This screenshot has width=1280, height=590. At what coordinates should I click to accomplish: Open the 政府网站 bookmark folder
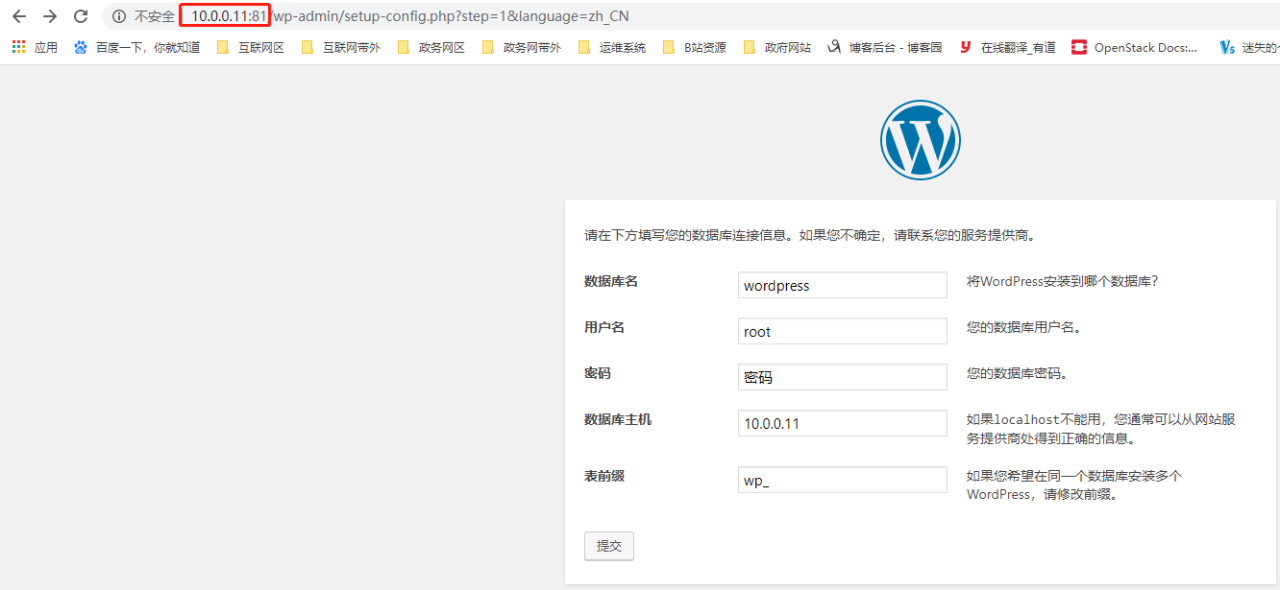777,47
